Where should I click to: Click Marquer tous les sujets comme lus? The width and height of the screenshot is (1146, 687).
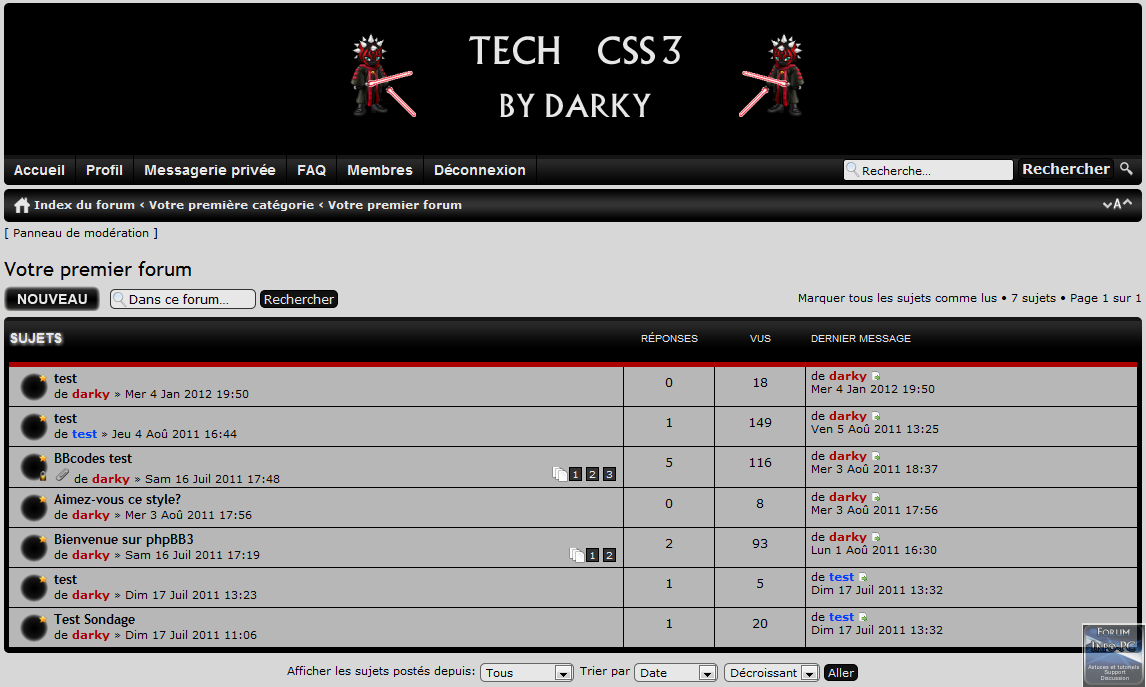[897, 298]
